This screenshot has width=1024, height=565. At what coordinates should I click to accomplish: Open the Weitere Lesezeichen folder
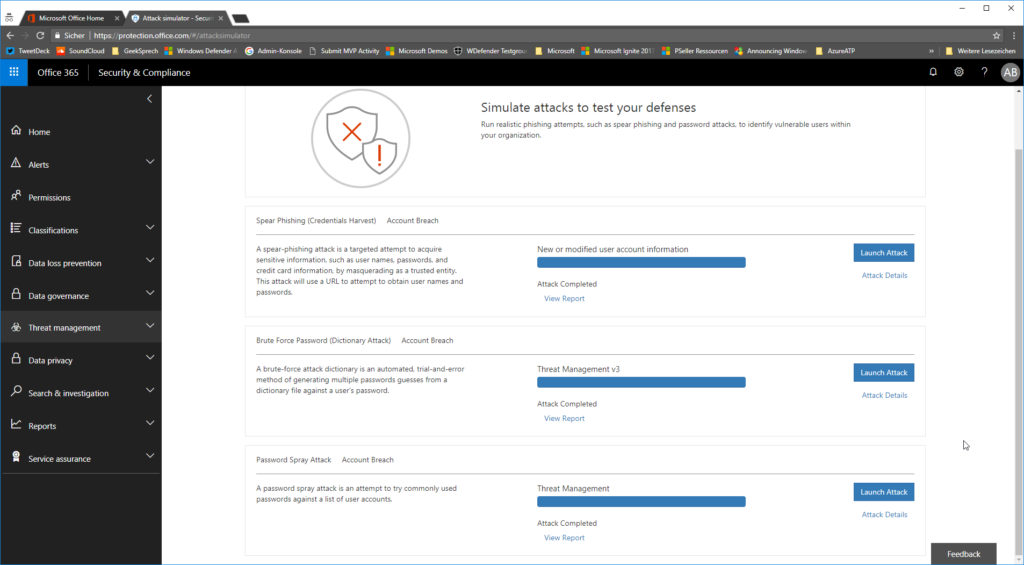point(980,51)
